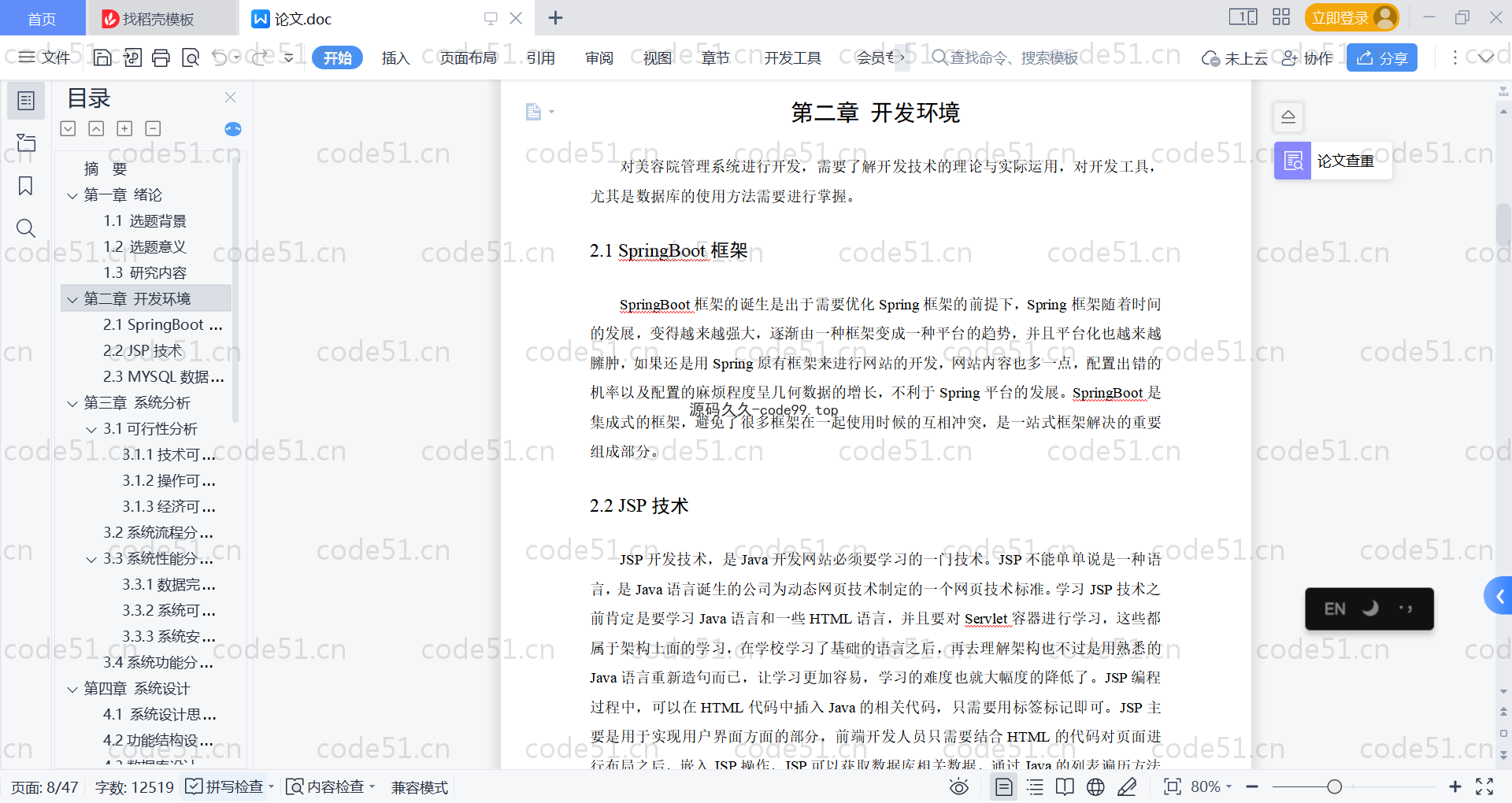Viewport: 1512px width, 803px height.
Task: Adjust the zoom slider handle
Action: (1334, 786)
